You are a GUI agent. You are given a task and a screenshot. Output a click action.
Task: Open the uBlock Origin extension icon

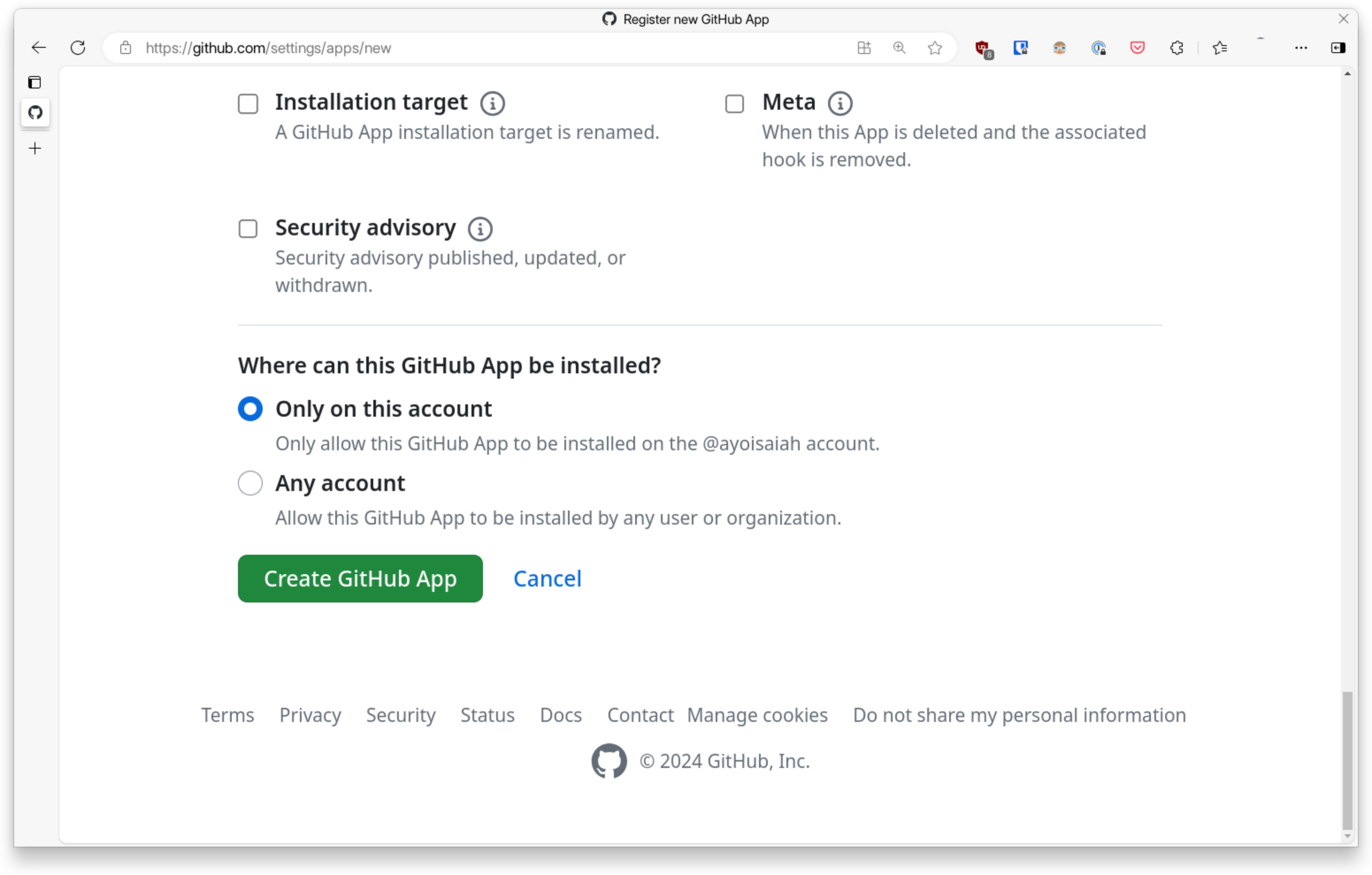pyautogui.click(x=983, y=49)
